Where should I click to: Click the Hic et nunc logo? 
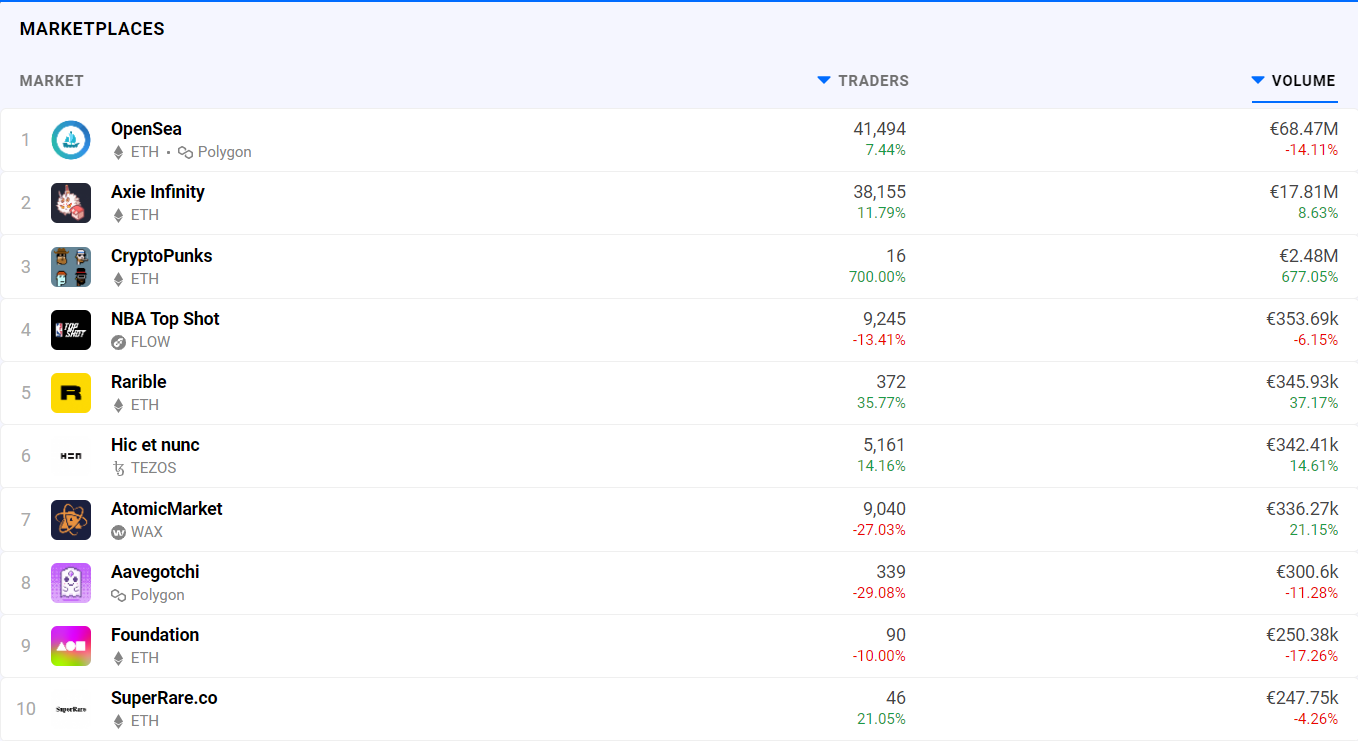coord(71,456)
